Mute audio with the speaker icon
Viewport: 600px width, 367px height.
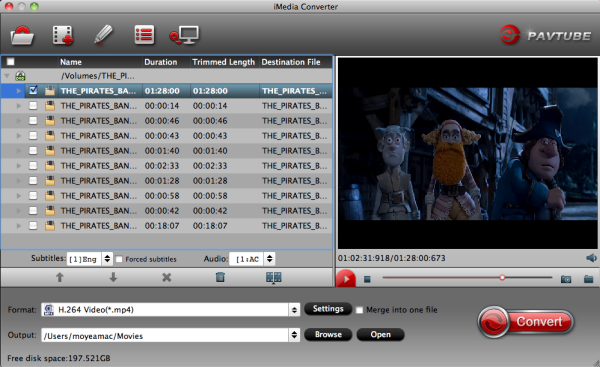tap(591, 258)
